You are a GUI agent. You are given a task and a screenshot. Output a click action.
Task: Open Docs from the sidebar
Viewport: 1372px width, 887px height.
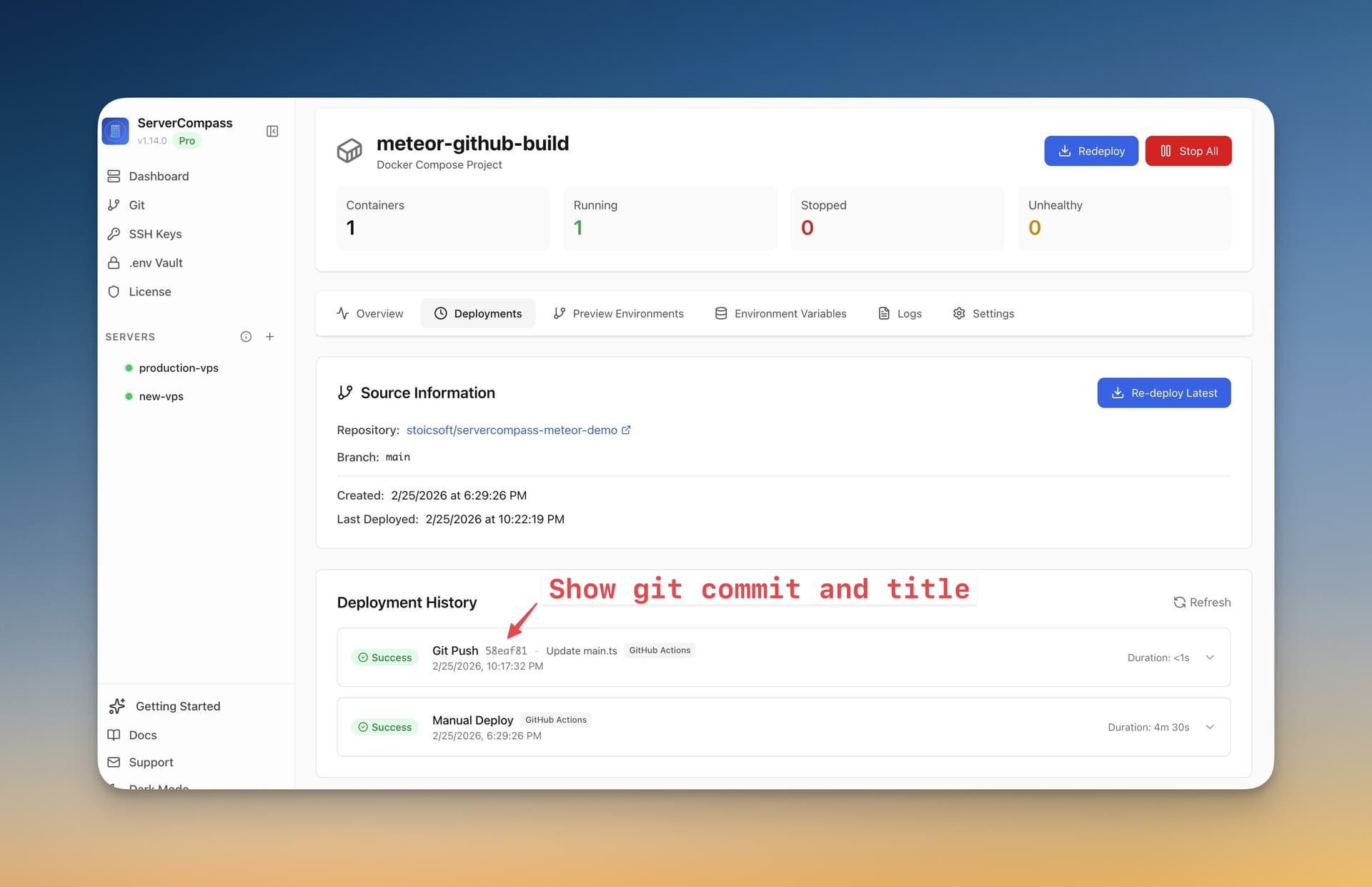143,735
